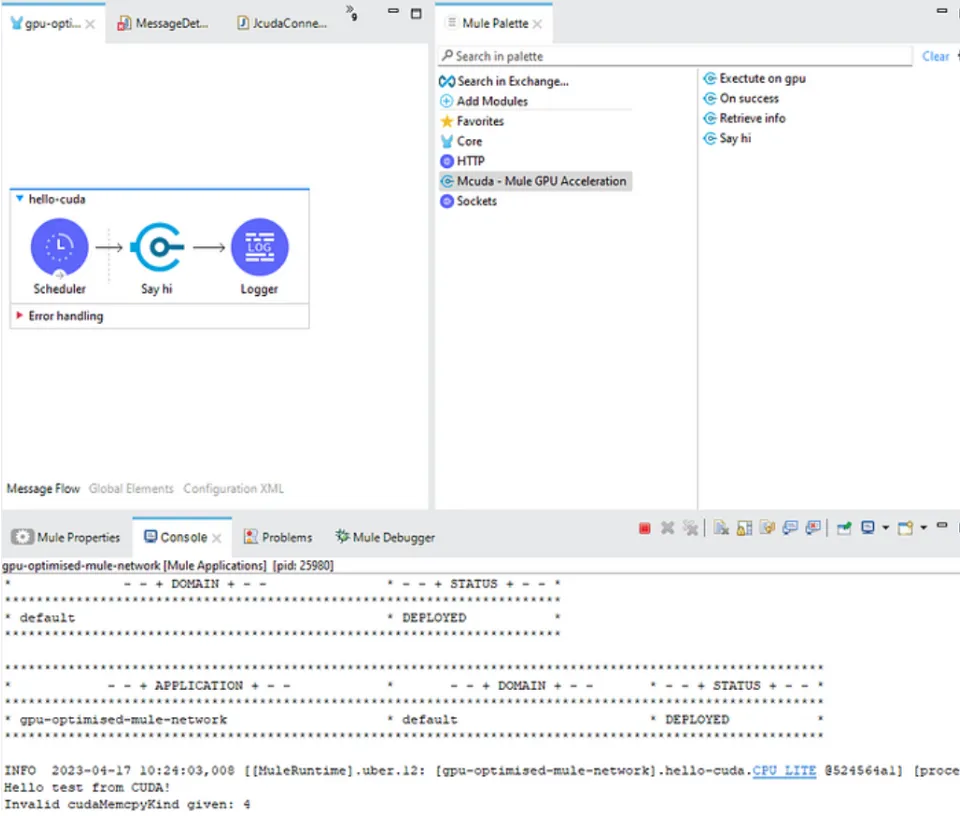Close the gpu-opti... editor tab
The width and height of the screenshot is (960, 816).
[90, 24]
